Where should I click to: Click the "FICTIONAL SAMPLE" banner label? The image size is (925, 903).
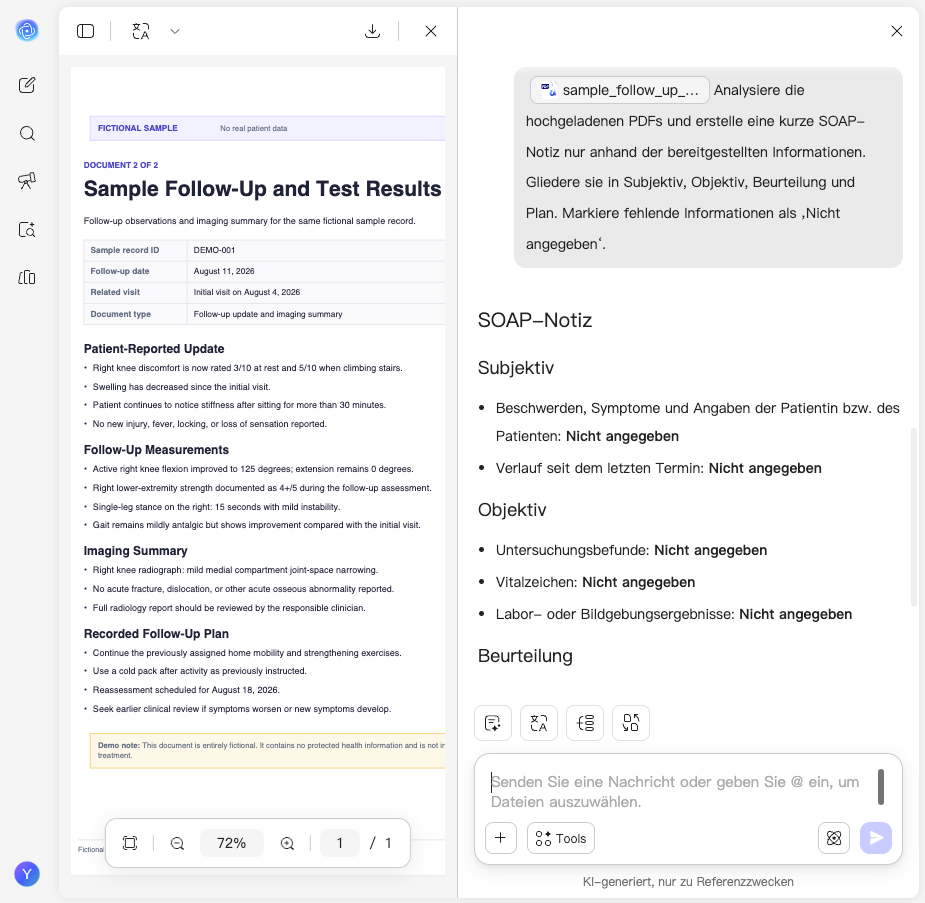point(137,128)
